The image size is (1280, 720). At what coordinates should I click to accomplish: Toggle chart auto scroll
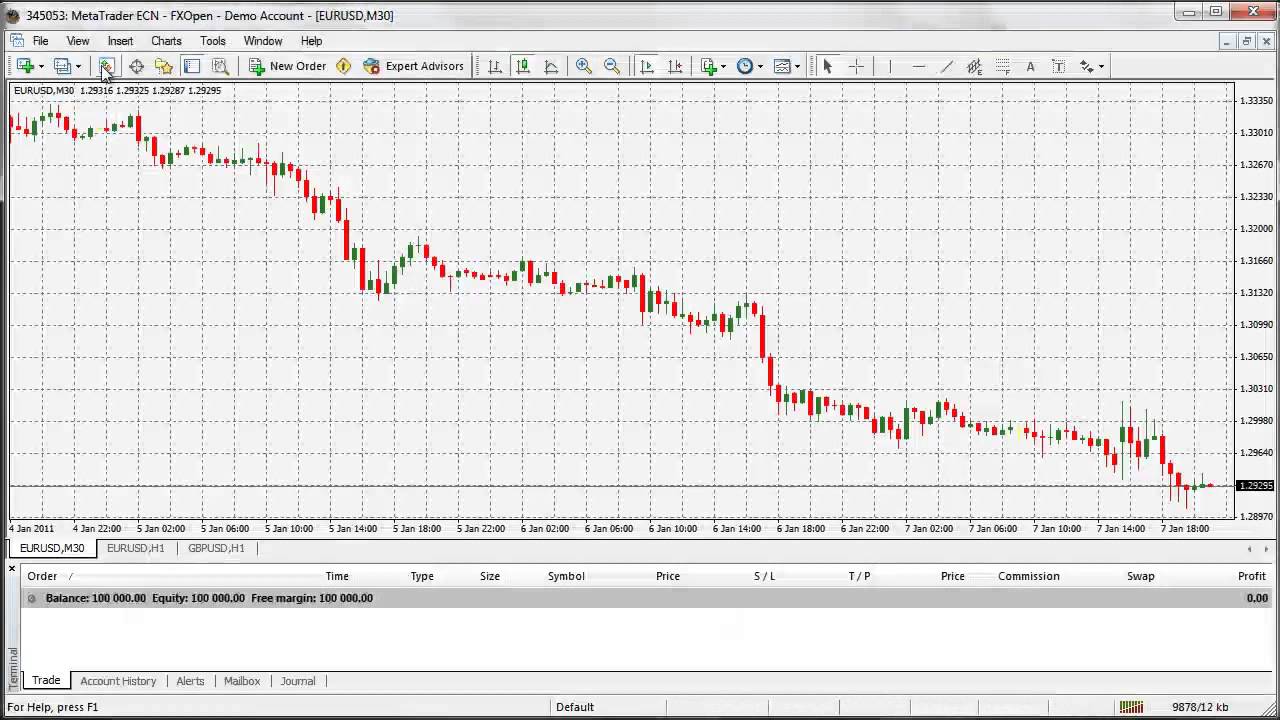pyautogui.click(x=647, y=66)
